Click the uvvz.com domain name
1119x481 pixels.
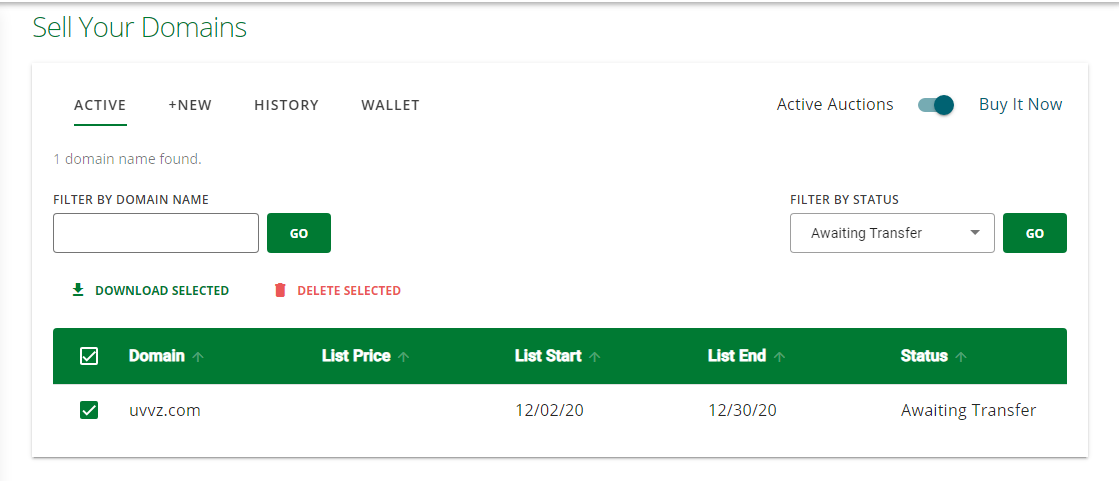[165, 410]
